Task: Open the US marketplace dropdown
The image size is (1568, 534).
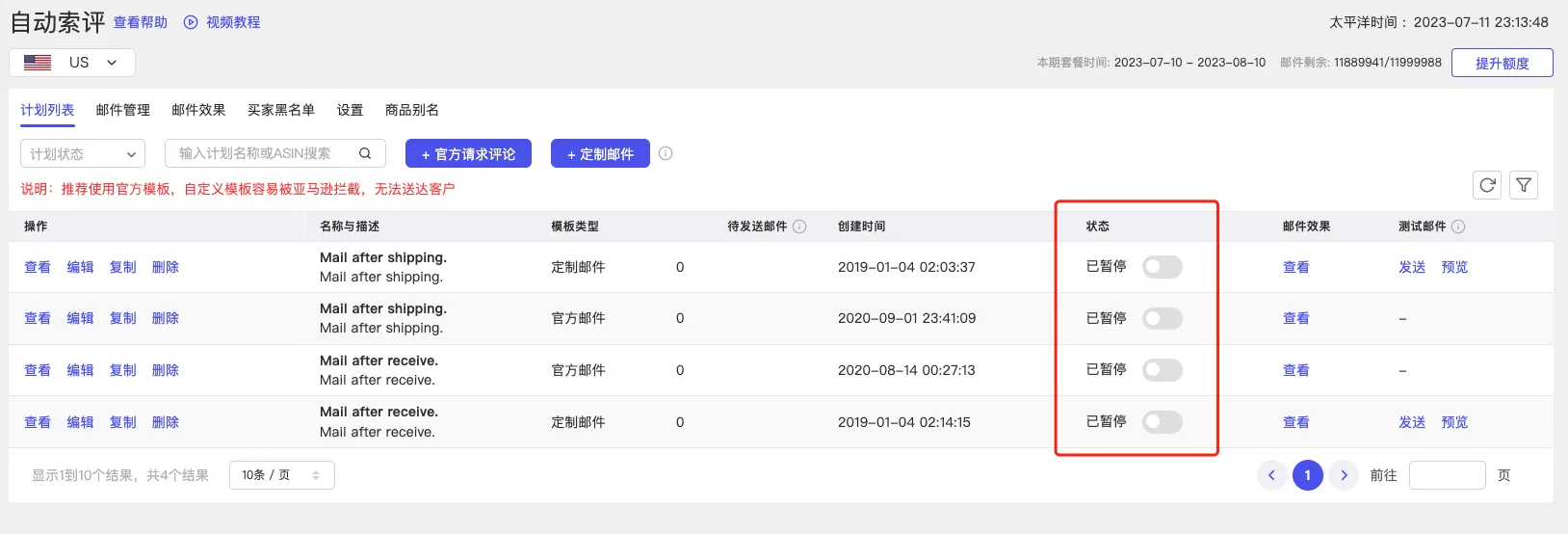Action: point(72,63)
